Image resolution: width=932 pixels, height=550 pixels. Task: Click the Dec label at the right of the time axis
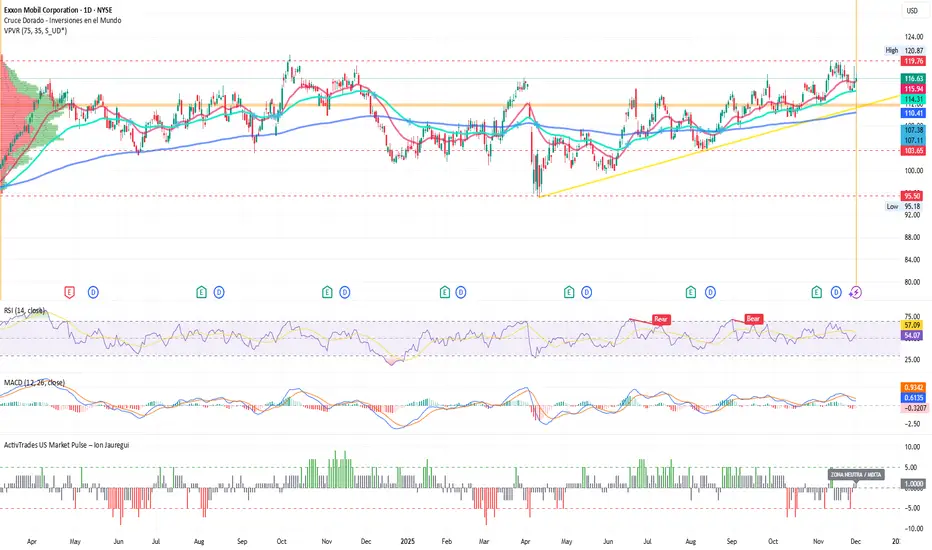pyautogui.click(x=855, y=542)
